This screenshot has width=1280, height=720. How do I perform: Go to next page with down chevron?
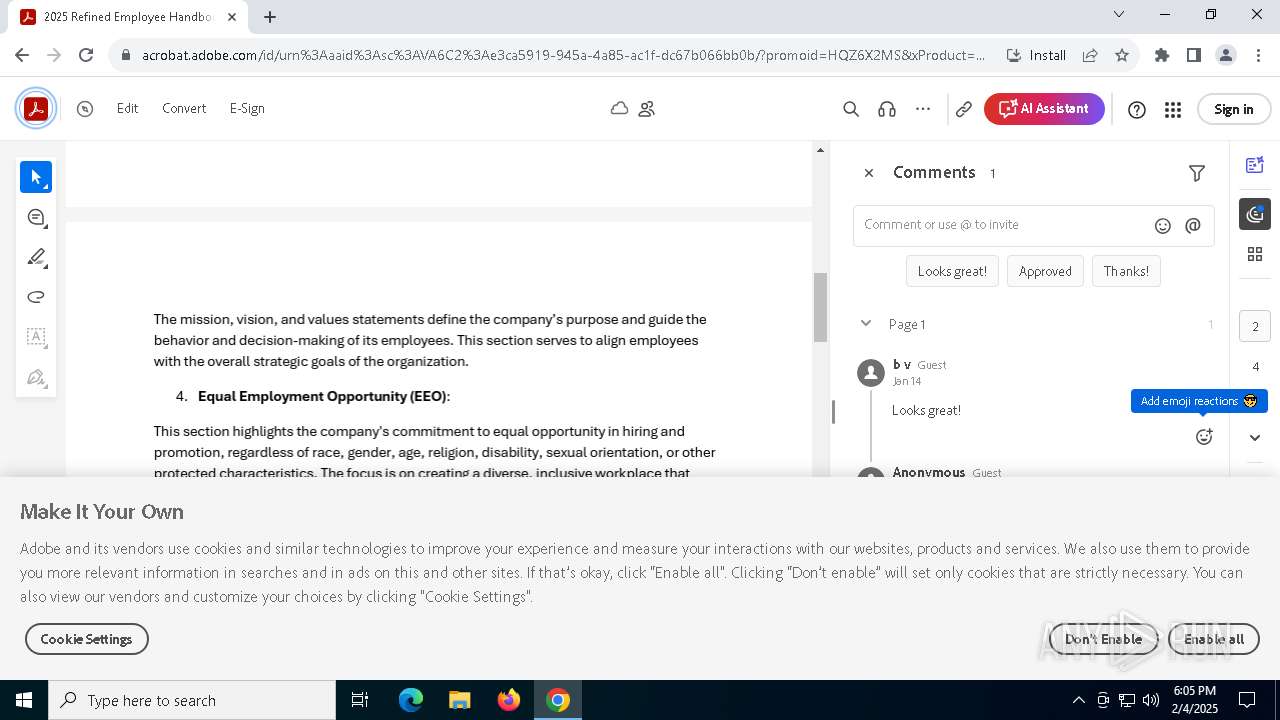click(x=1255, y=438)
